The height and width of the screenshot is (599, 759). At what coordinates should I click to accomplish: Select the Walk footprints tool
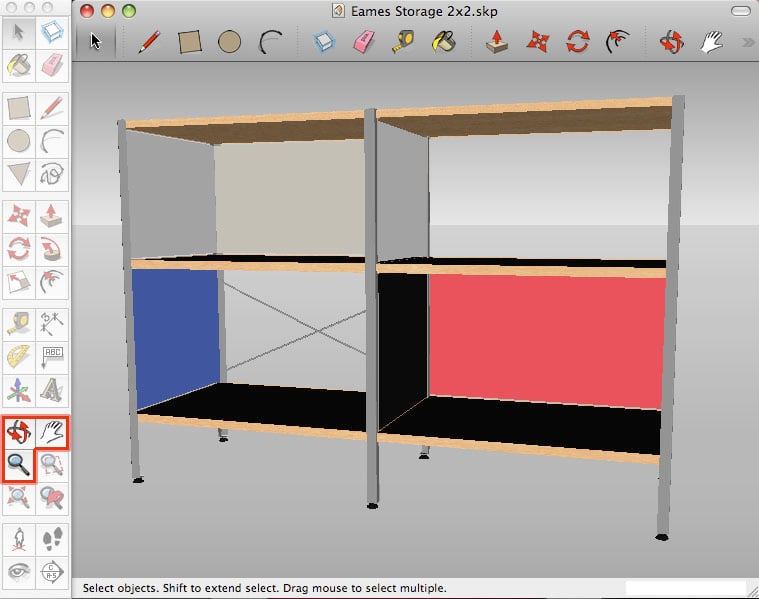coord(52,540)
